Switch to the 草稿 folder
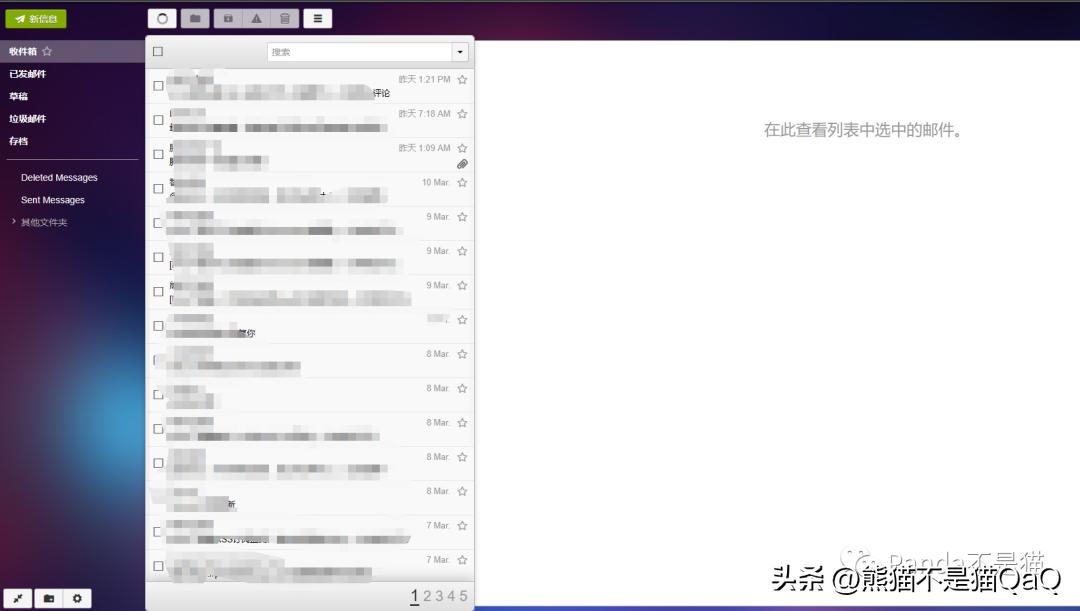1080x611 pixels. (17, 96)
